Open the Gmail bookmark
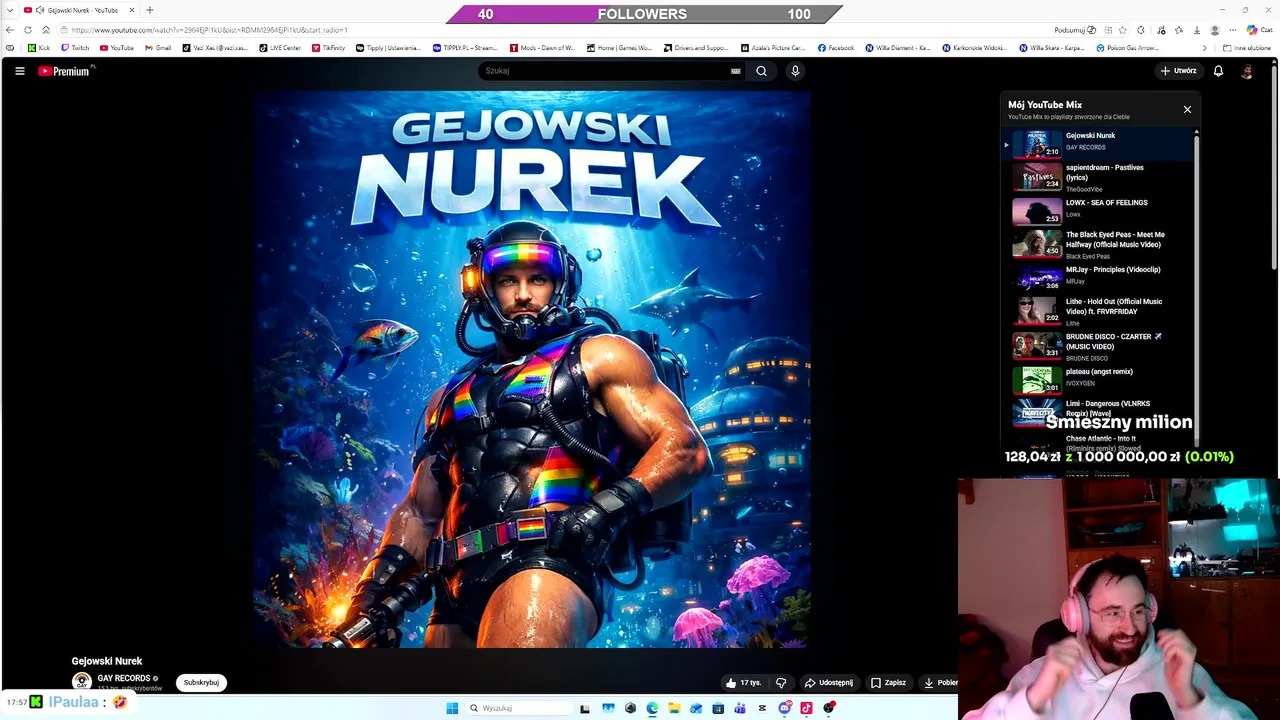The image size is (1280, 720). pos(158,48)
